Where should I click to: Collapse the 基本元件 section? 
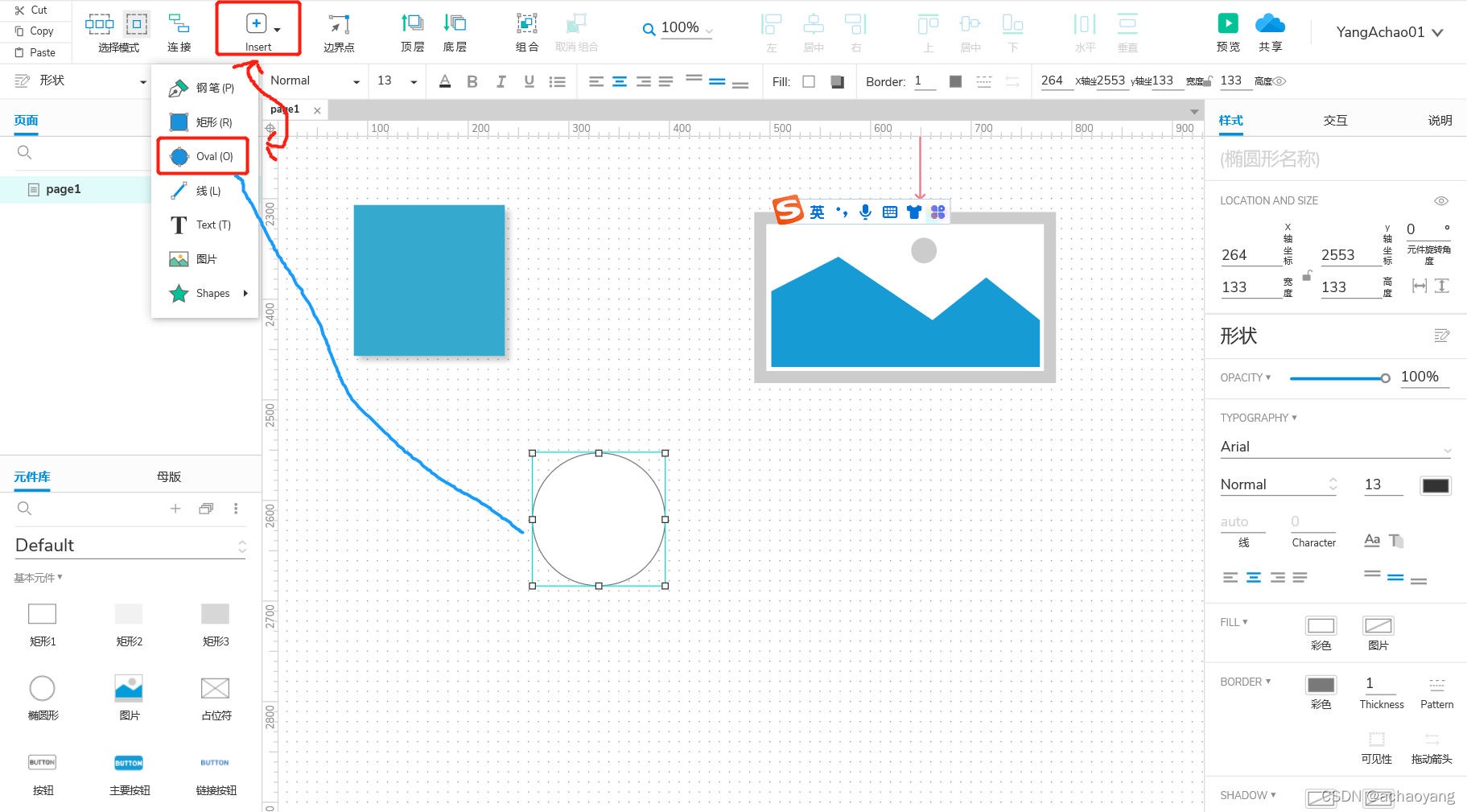coord(38,578)
